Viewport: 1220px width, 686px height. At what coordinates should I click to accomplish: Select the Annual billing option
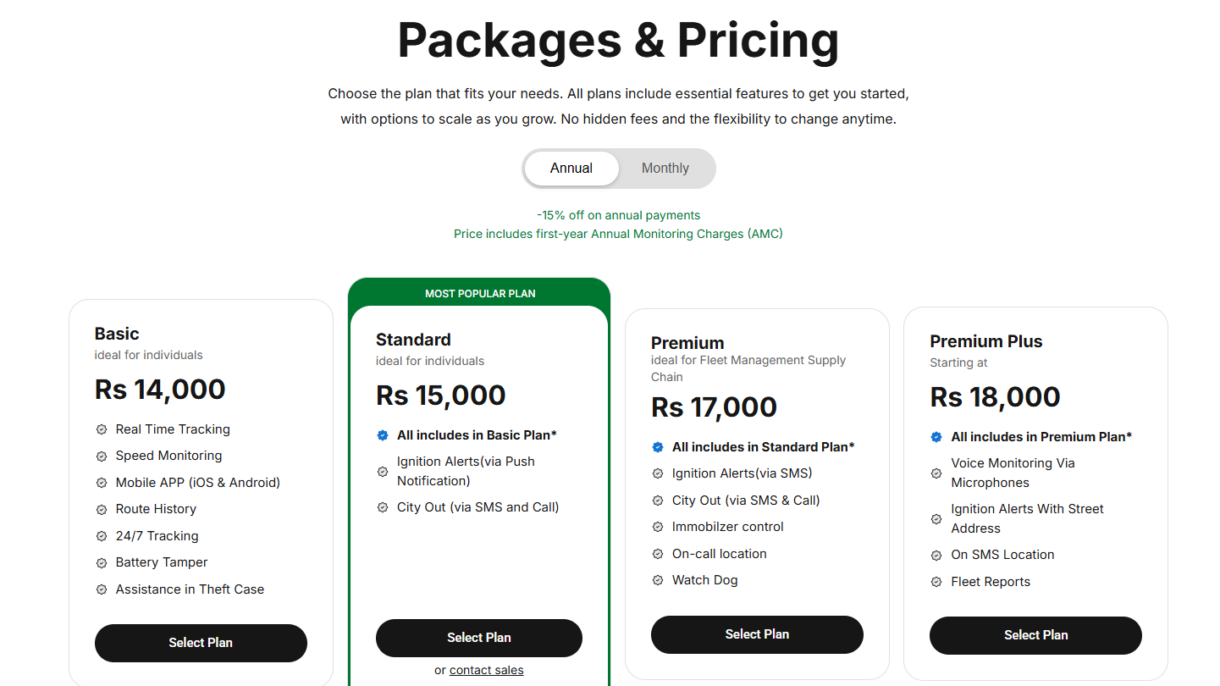pos(571,168)
